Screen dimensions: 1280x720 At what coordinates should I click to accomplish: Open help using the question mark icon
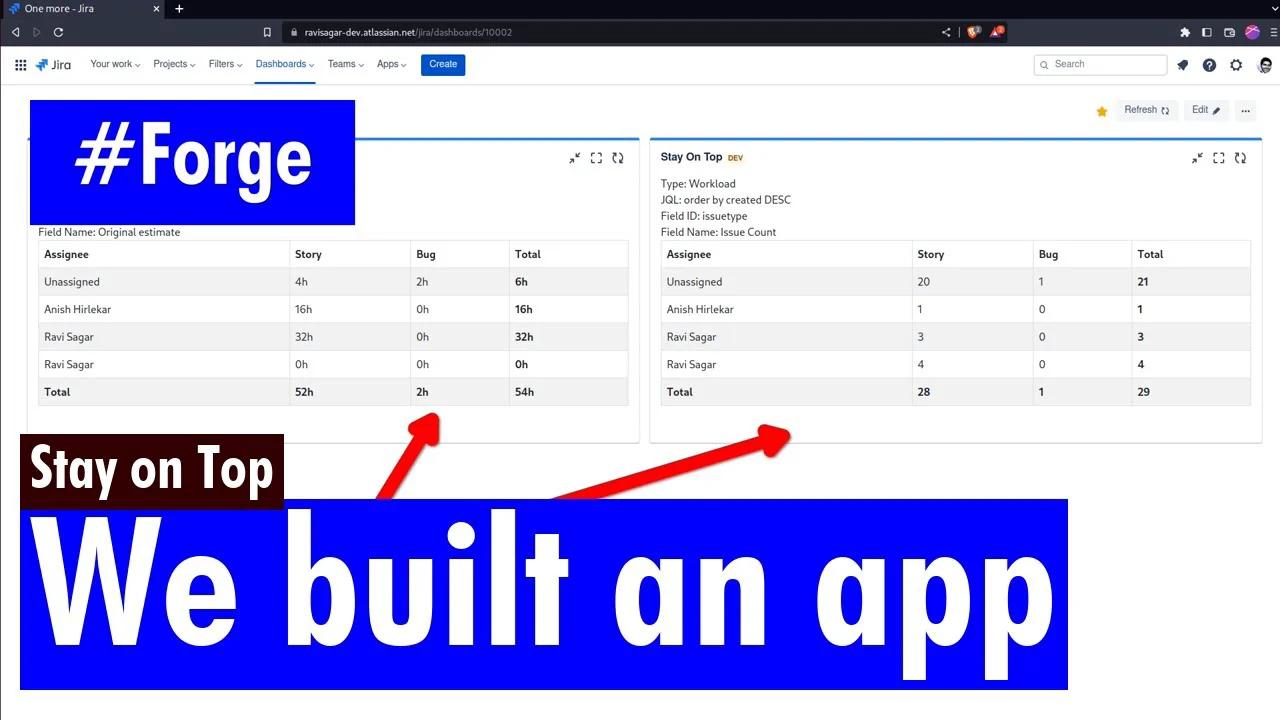pyautogui.click(x=1209, y=65)
